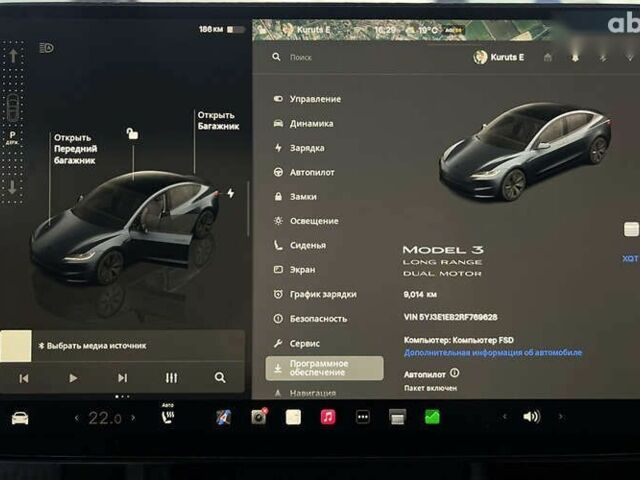Select Программное обеспечение menu item
Image resolution: width=640 pixels, height=480 pixels.
[x=324, y=368]
